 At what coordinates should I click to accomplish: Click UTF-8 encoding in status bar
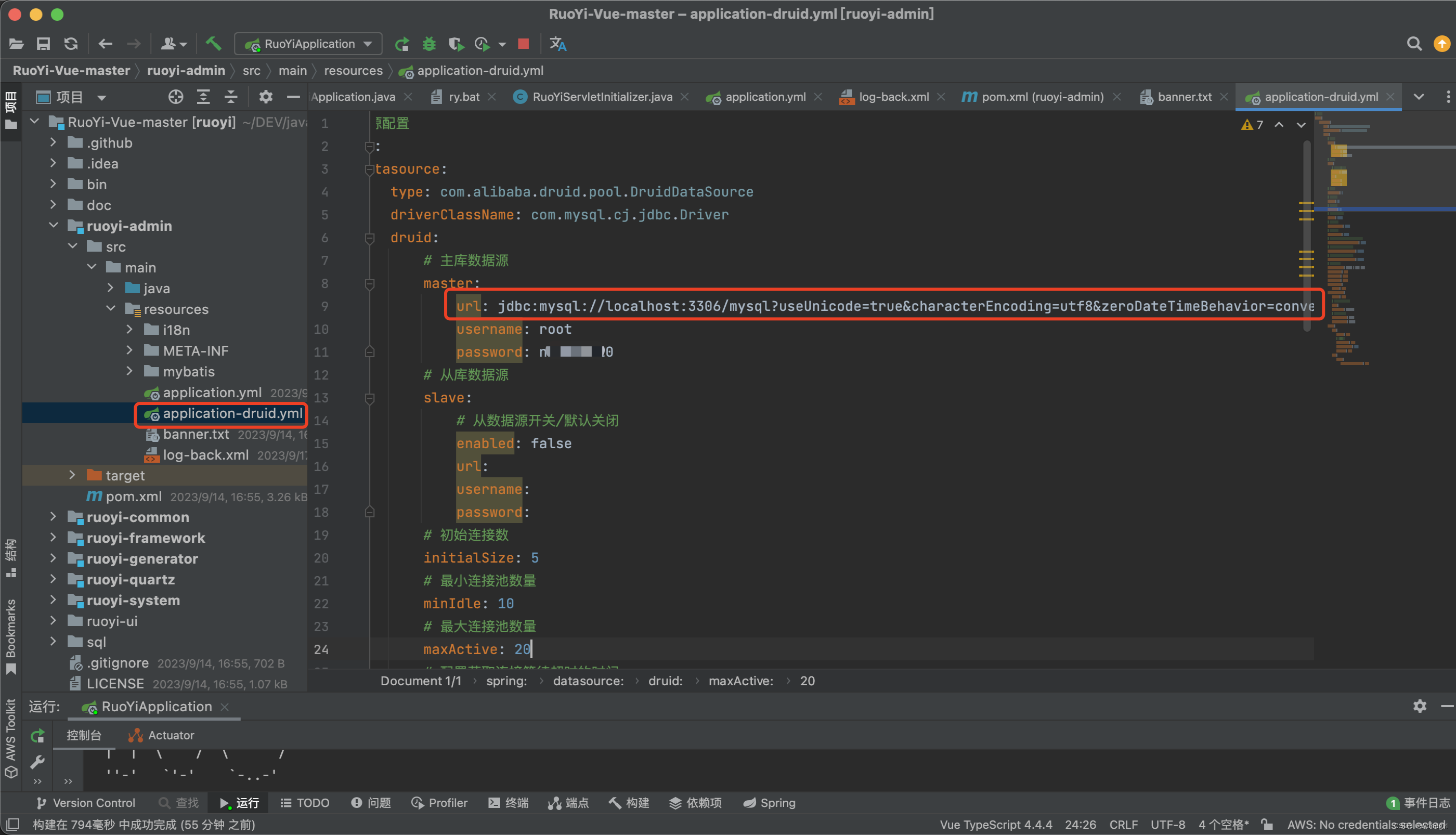[1167, 825]
